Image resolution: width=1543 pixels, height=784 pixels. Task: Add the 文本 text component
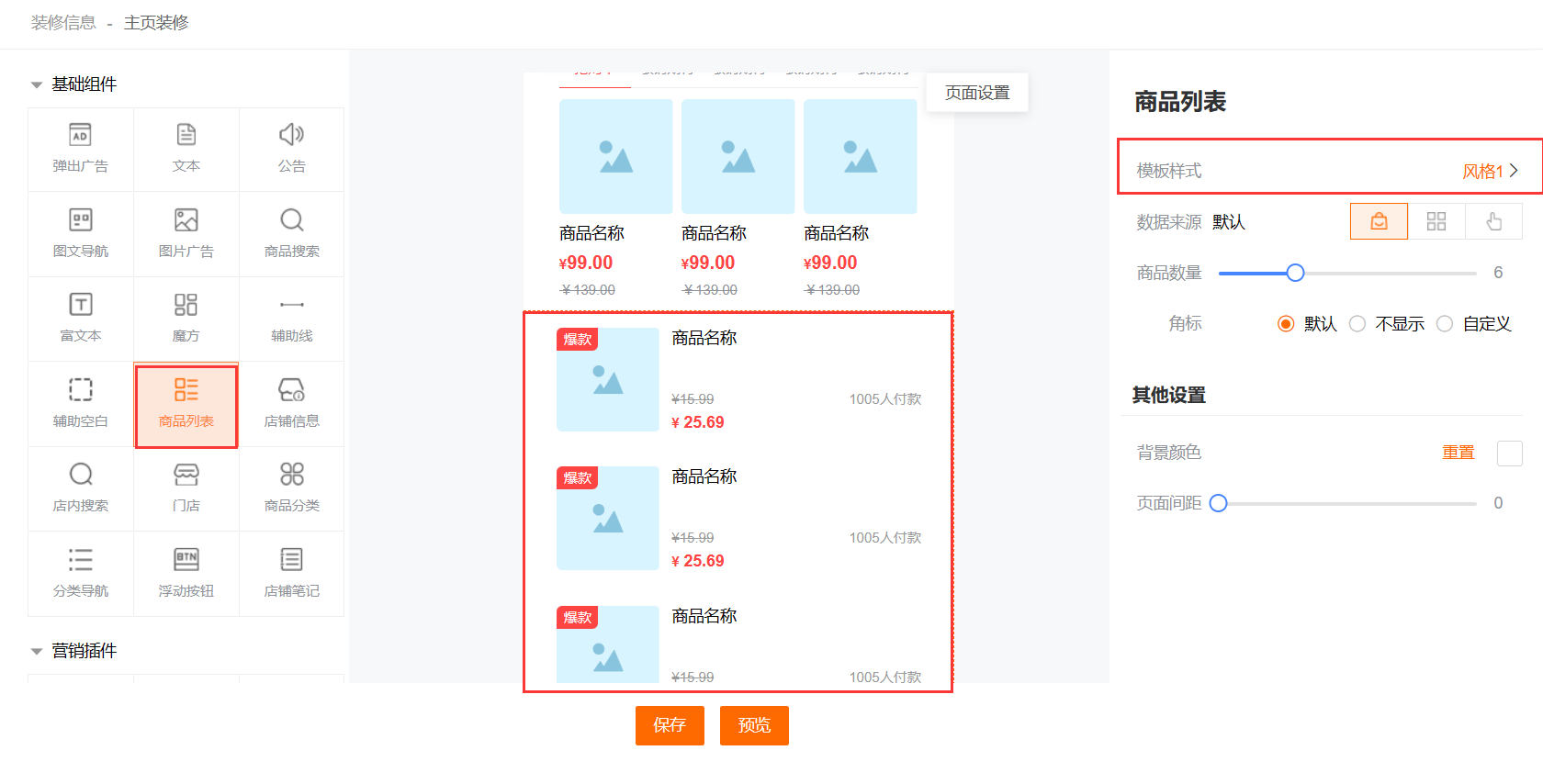186,150
